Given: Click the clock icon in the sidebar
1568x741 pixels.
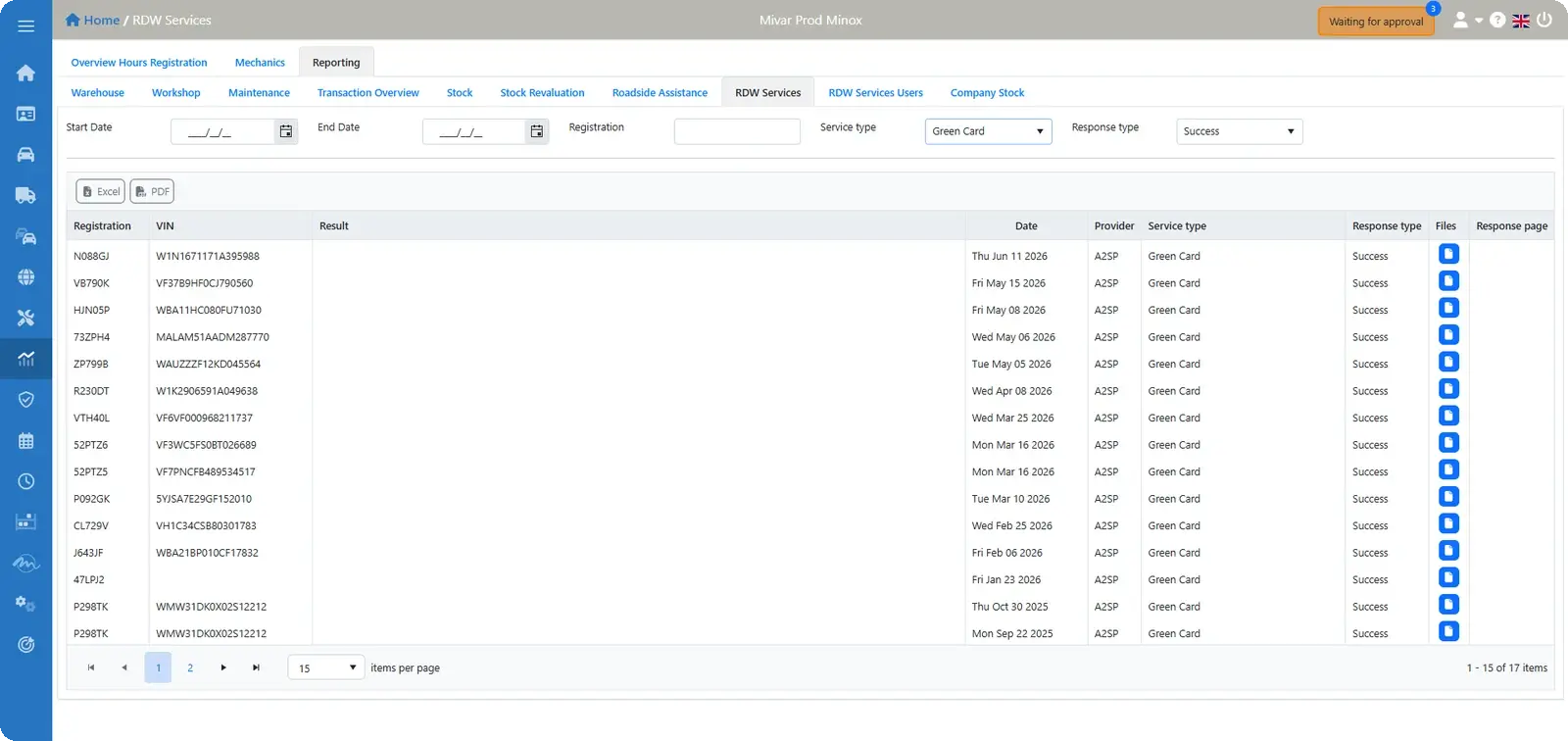Looking at the screenshot, I should point(26,481).
